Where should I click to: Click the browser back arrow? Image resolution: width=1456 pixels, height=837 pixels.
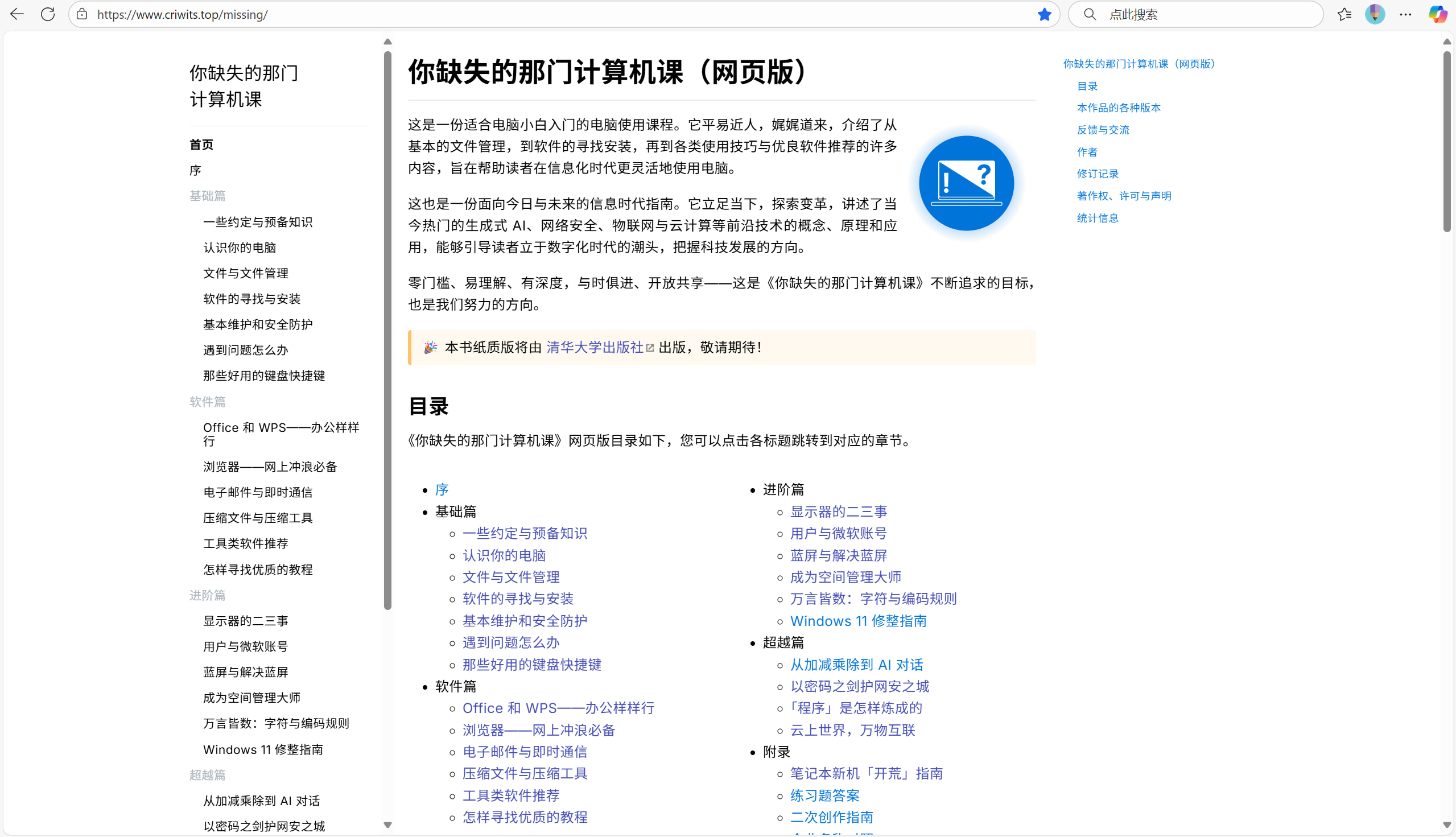click(17, 14)
